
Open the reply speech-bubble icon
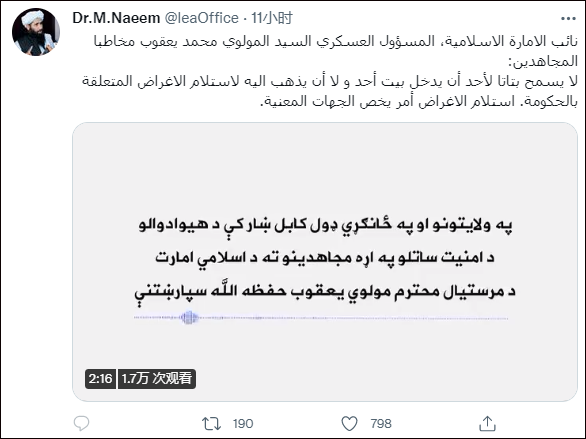[x=81, y=424]
